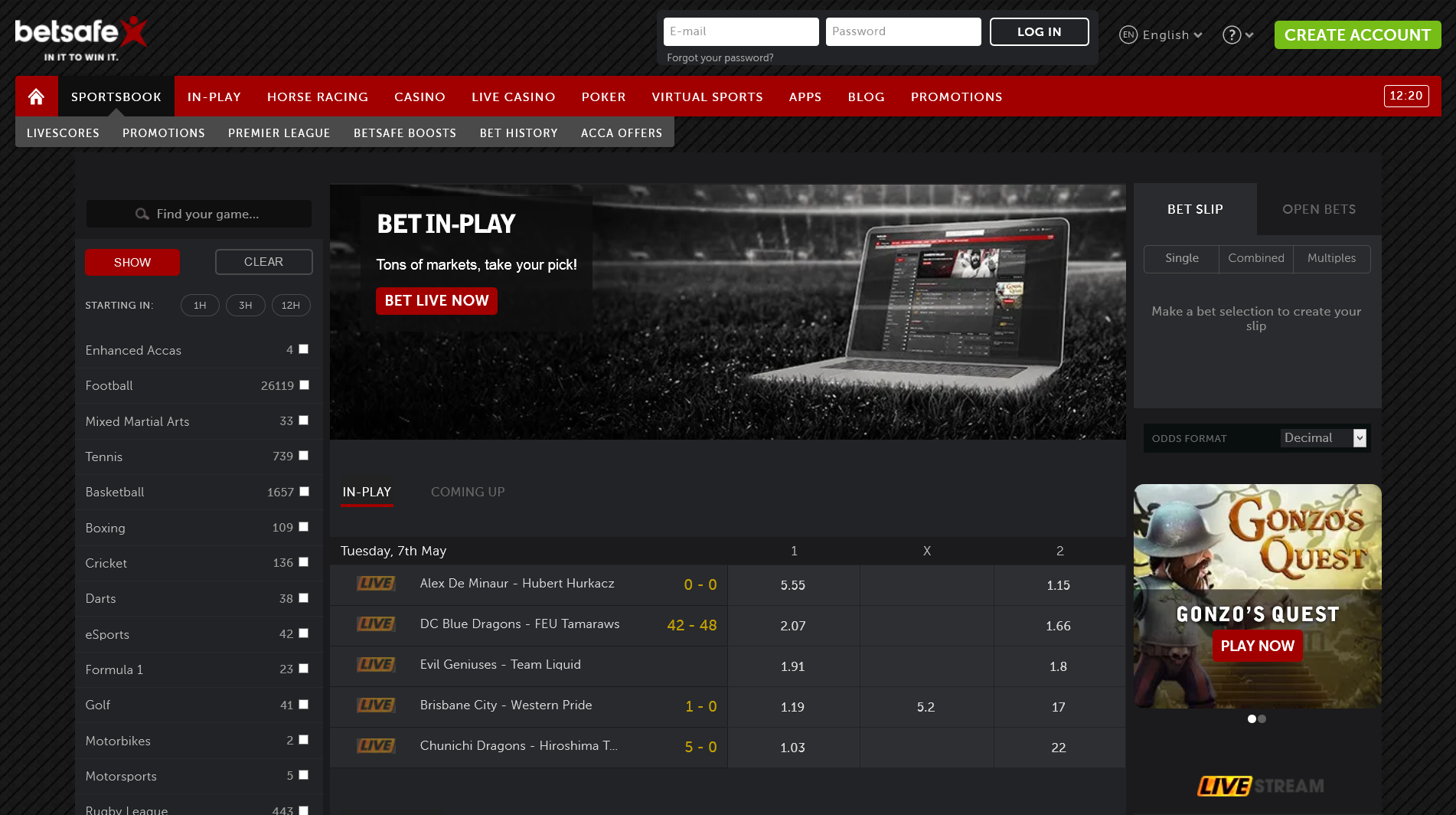Select draw odds 5.2 for Brisbane City match
Screen dimensions: 1456x815
click(x=926, y=707)
